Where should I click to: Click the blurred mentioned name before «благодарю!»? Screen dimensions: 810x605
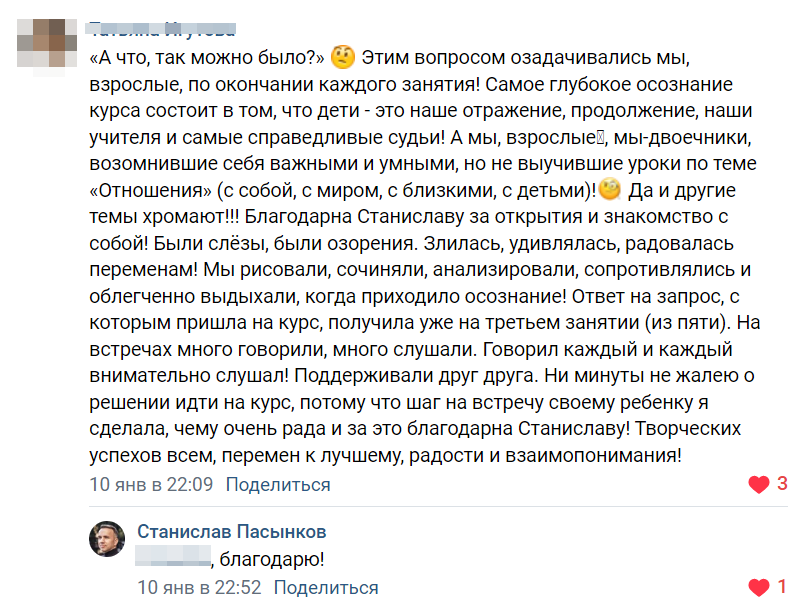pos(173,556)
